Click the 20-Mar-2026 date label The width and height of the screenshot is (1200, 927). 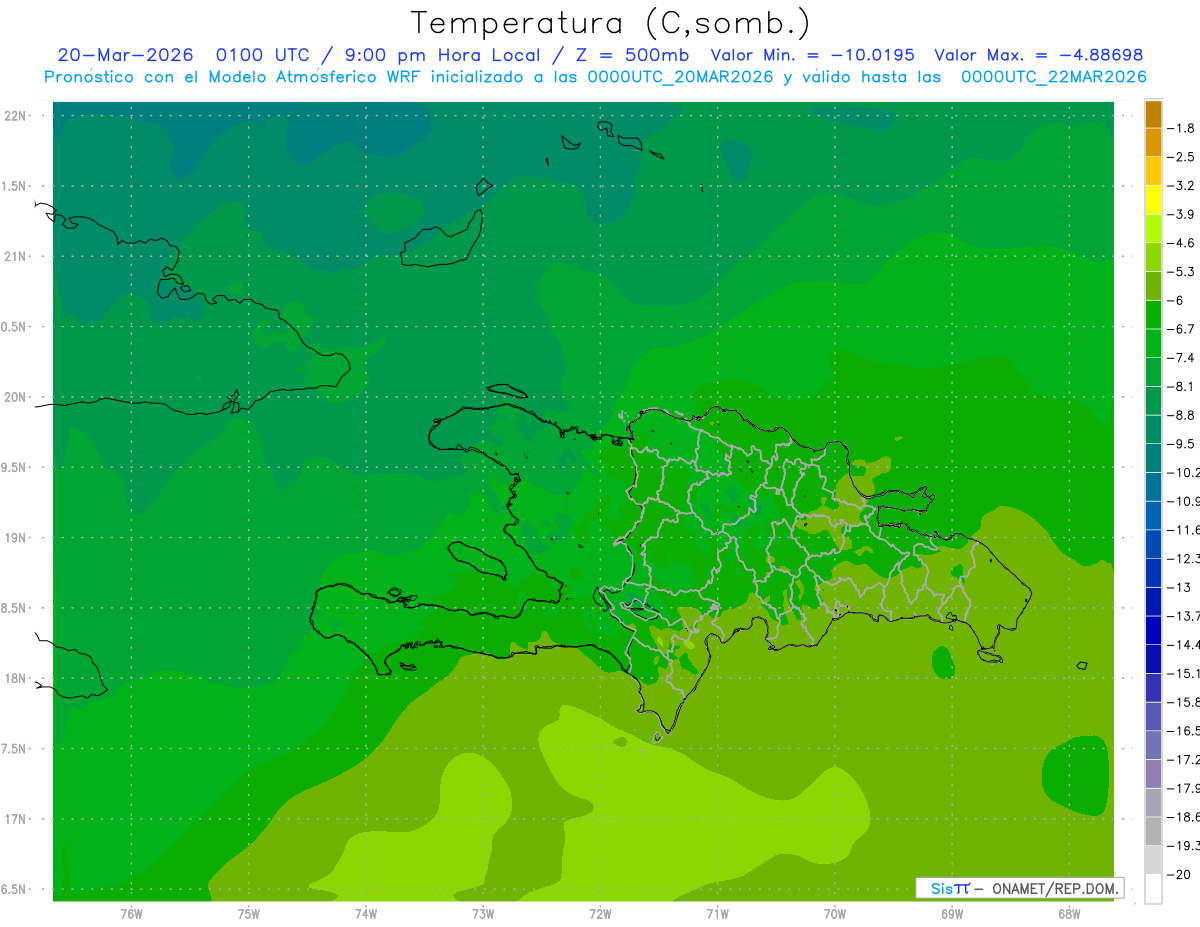click(x=124, y=55)
